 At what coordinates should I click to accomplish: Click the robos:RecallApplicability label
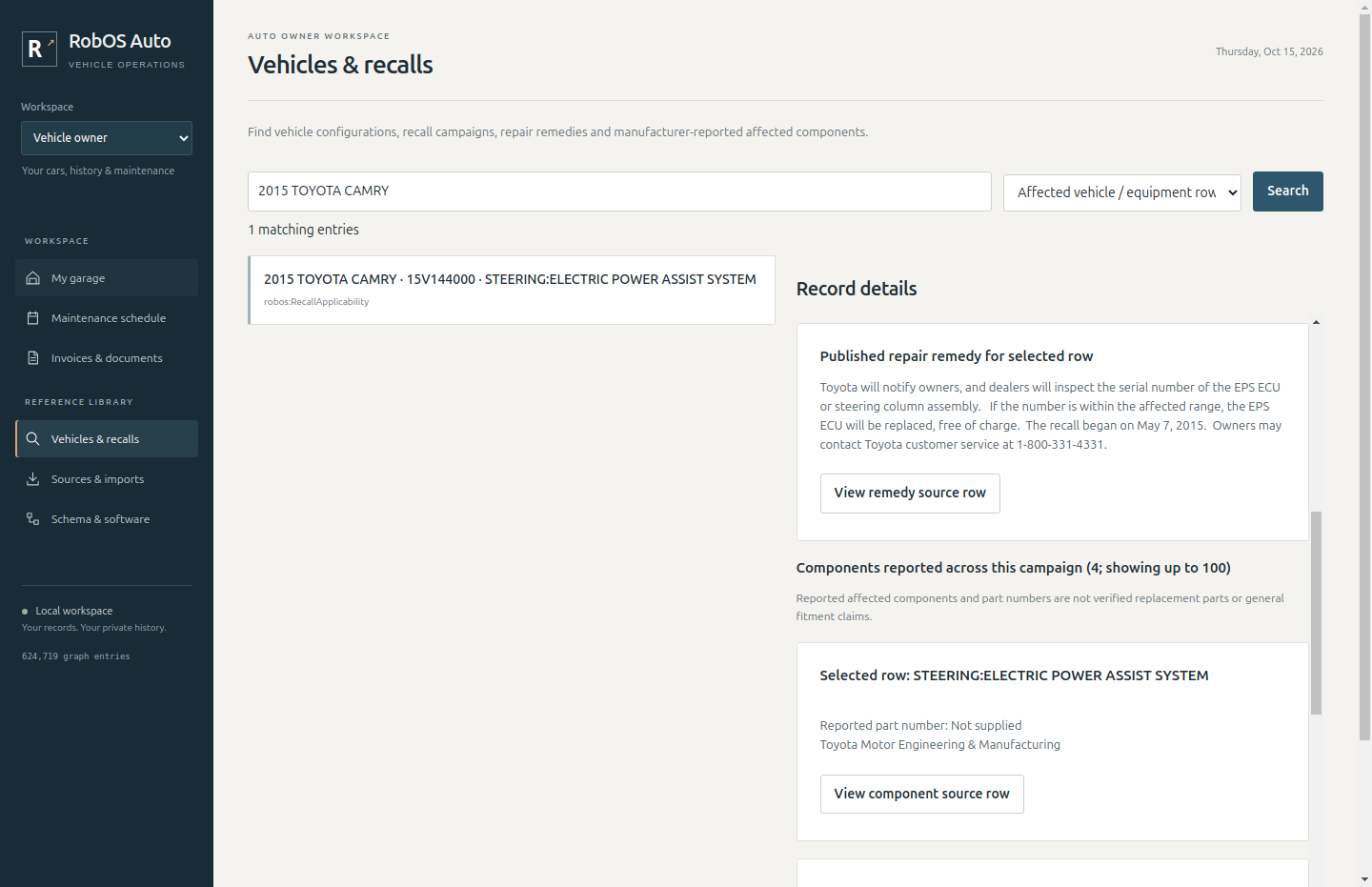pos(316,302)
